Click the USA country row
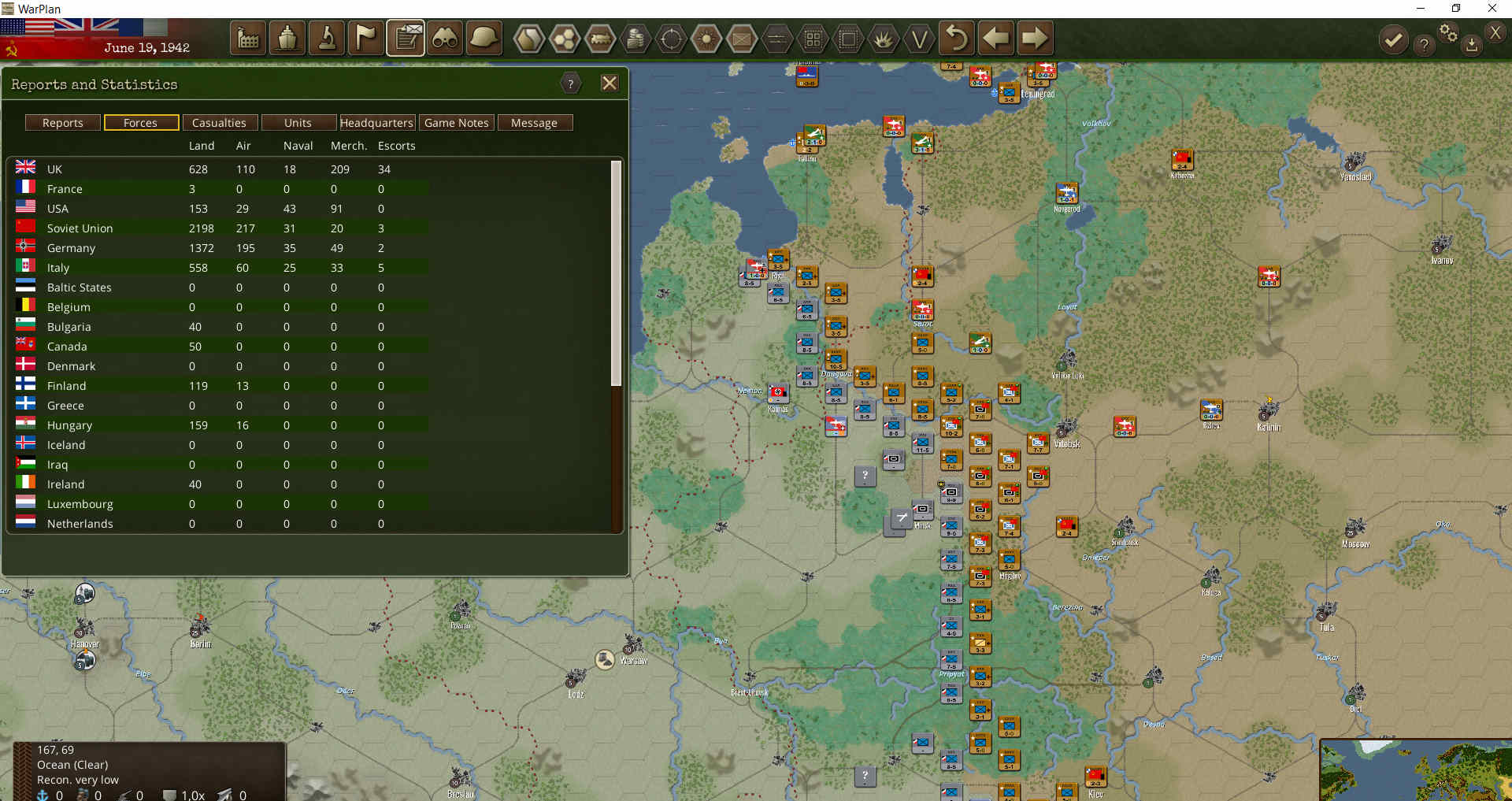 coord(222,209)
